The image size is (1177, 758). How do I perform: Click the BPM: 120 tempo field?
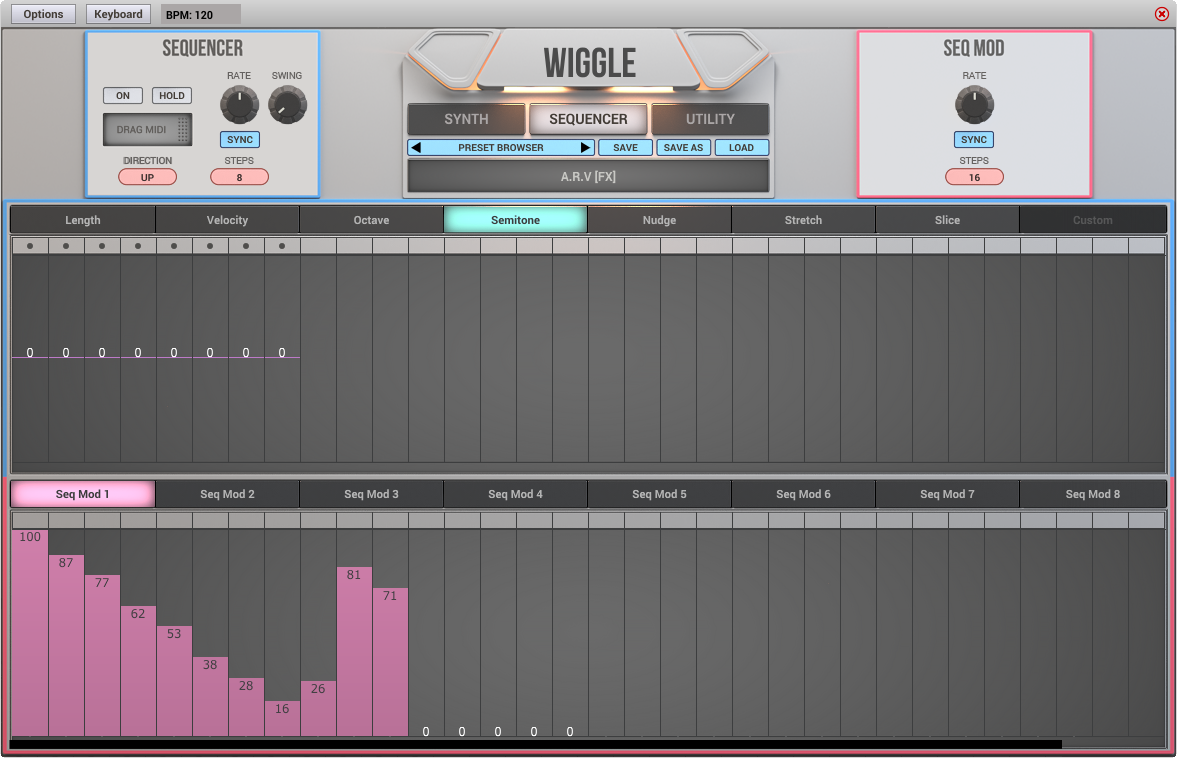point(200,14)
